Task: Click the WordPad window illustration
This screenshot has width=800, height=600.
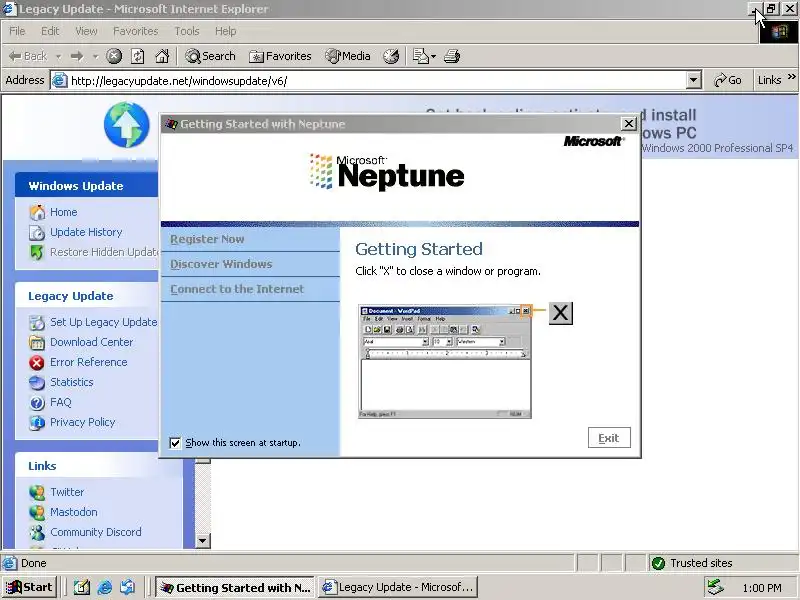Action: pyautogui.click(x=445, y=361)
